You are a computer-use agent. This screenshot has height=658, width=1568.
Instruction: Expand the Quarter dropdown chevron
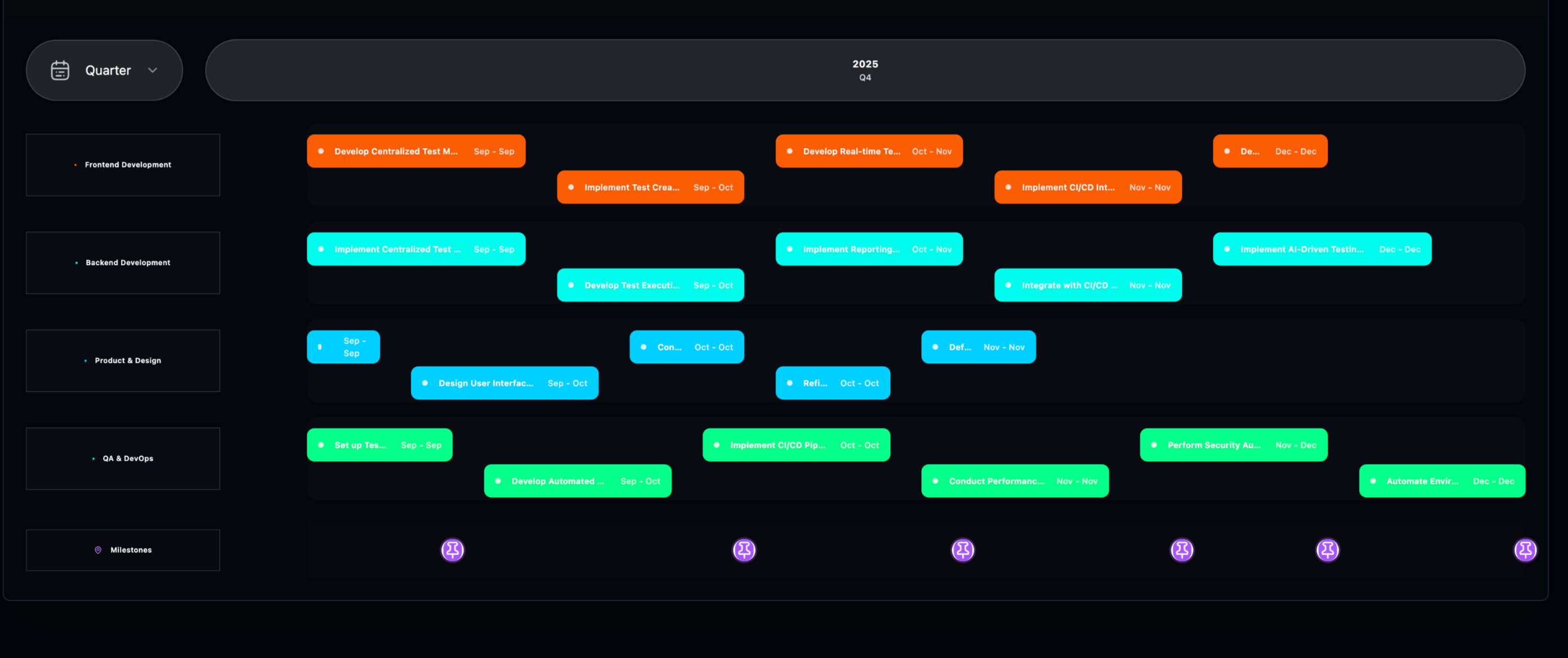[153, 70]
